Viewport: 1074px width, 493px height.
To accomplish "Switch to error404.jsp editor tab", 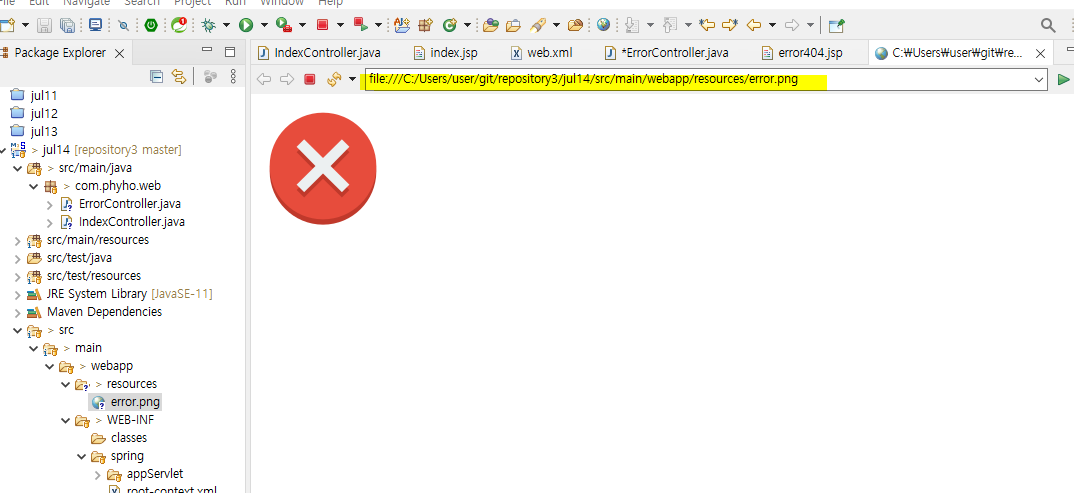I will pyautogui.click(x=802, y=53).
